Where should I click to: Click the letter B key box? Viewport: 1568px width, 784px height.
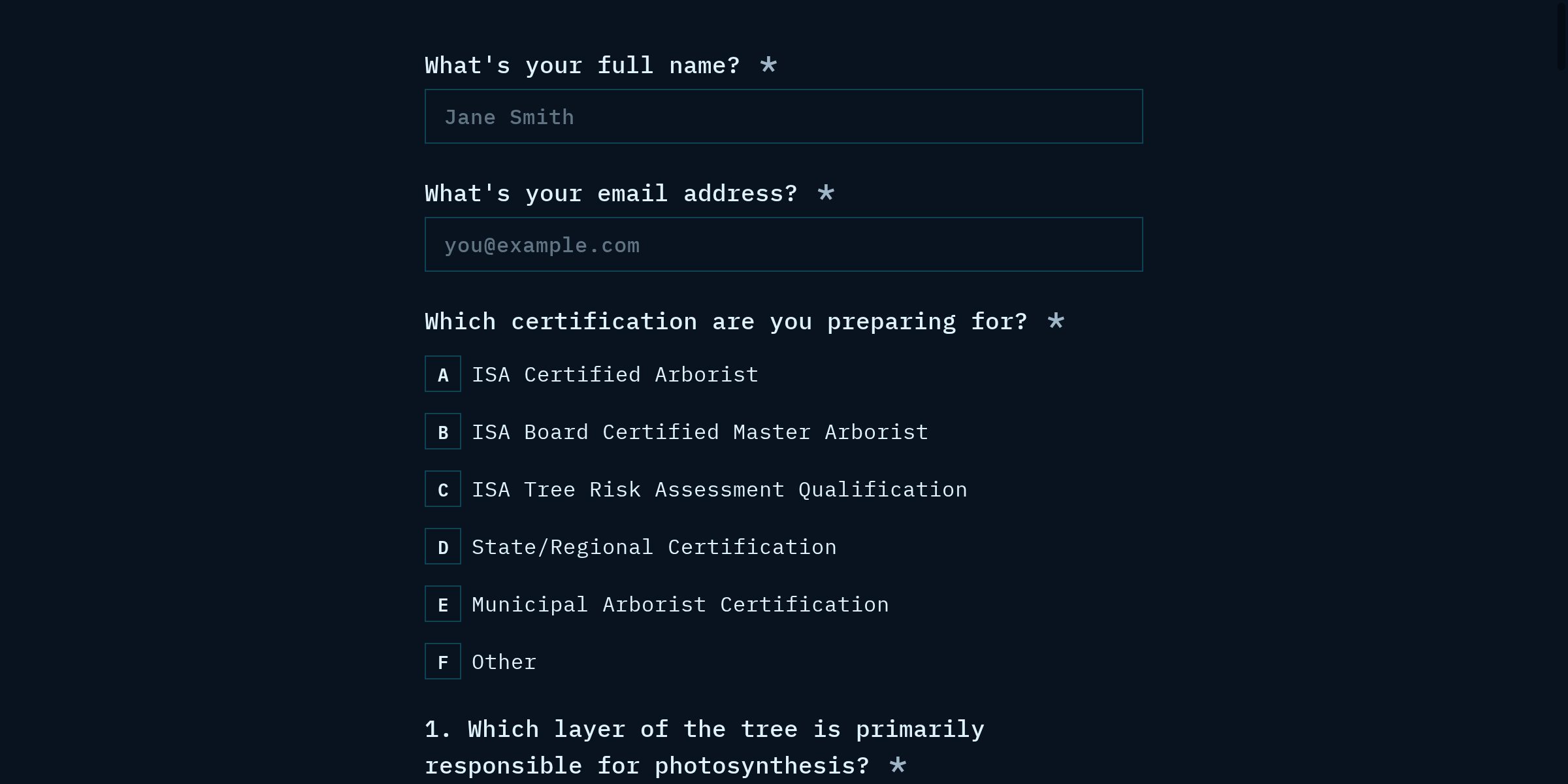coord(443,432)
